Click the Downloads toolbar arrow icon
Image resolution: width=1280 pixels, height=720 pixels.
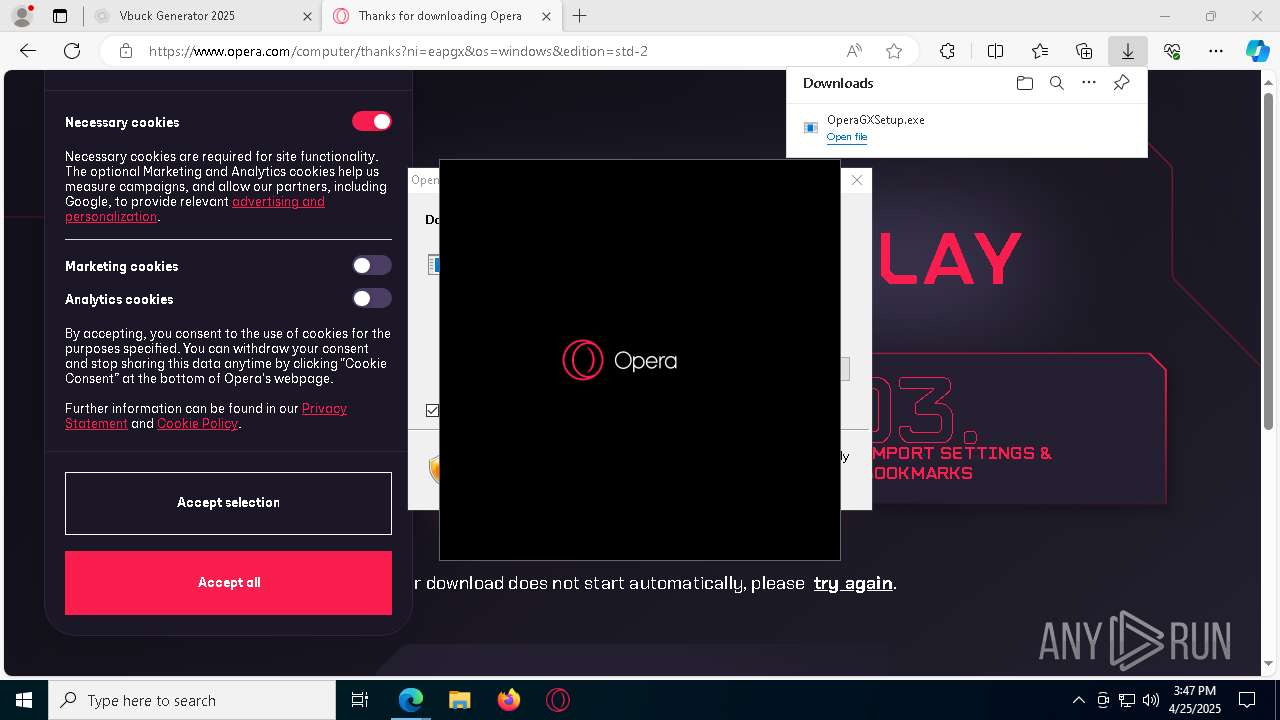click(x=1128, y=51)
